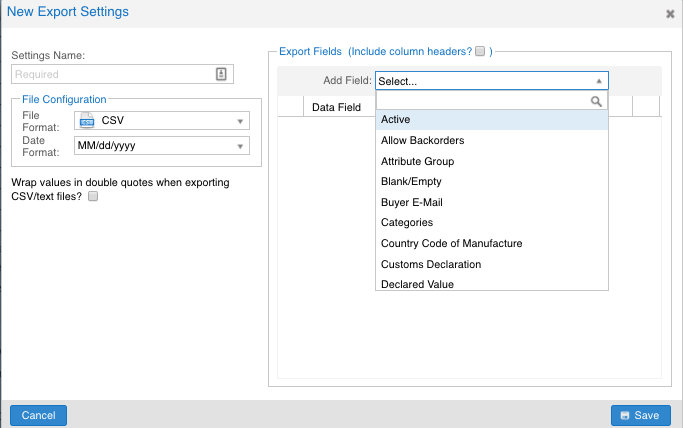Image resolution: width=683 pixels, height=428 pixels.
Task: Click the Export Fields section title
Action: (x=310, y=51)
